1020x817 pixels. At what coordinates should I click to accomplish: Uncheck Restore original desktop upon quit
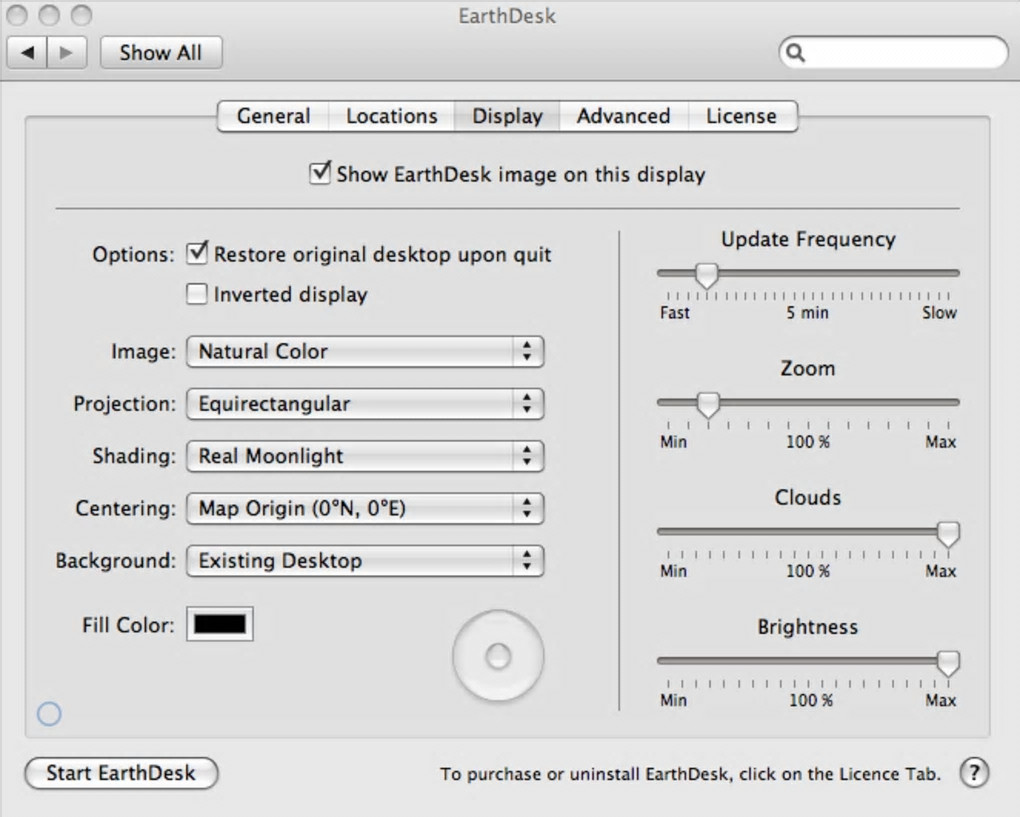coord(198,254)
